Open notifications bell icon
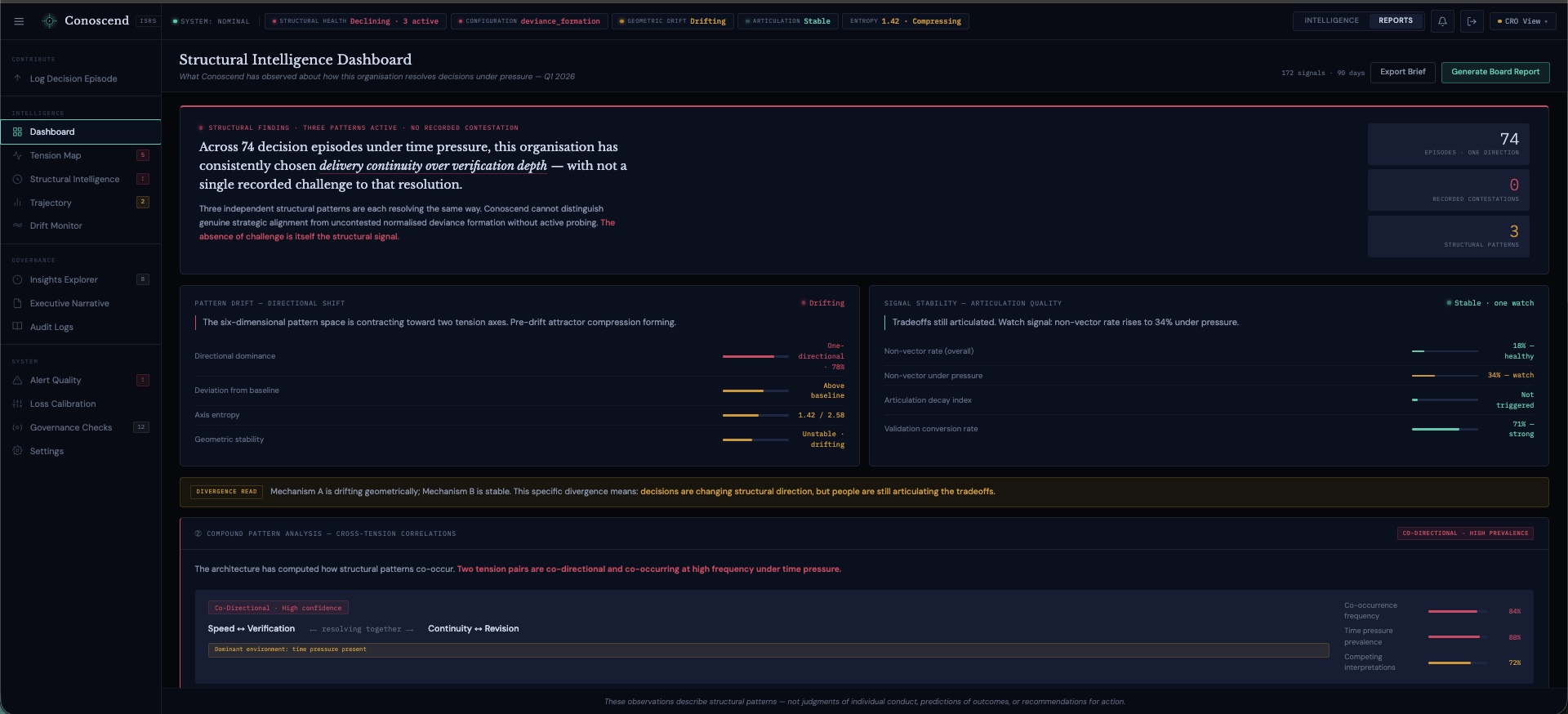This screenshot has height=714, width=1568. point(1442,21)
